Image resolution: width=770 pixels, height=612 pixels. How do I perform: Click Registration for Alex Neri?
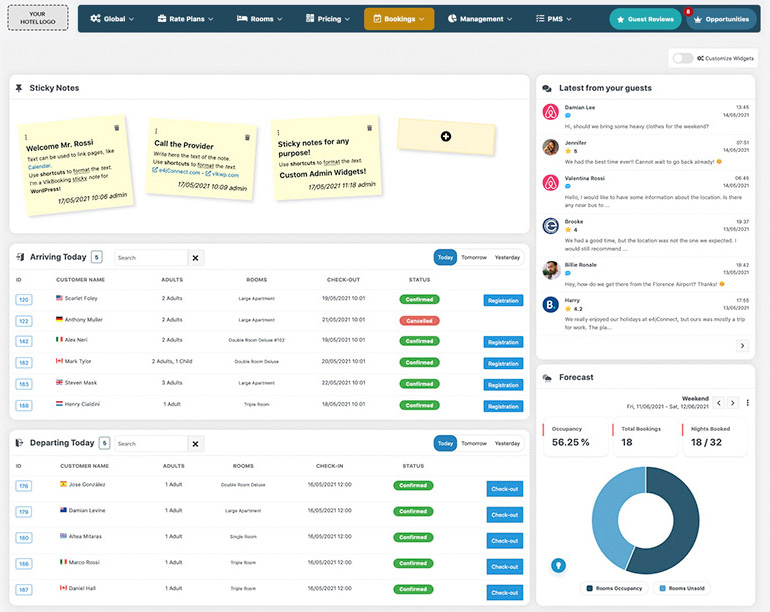point(503,342)
